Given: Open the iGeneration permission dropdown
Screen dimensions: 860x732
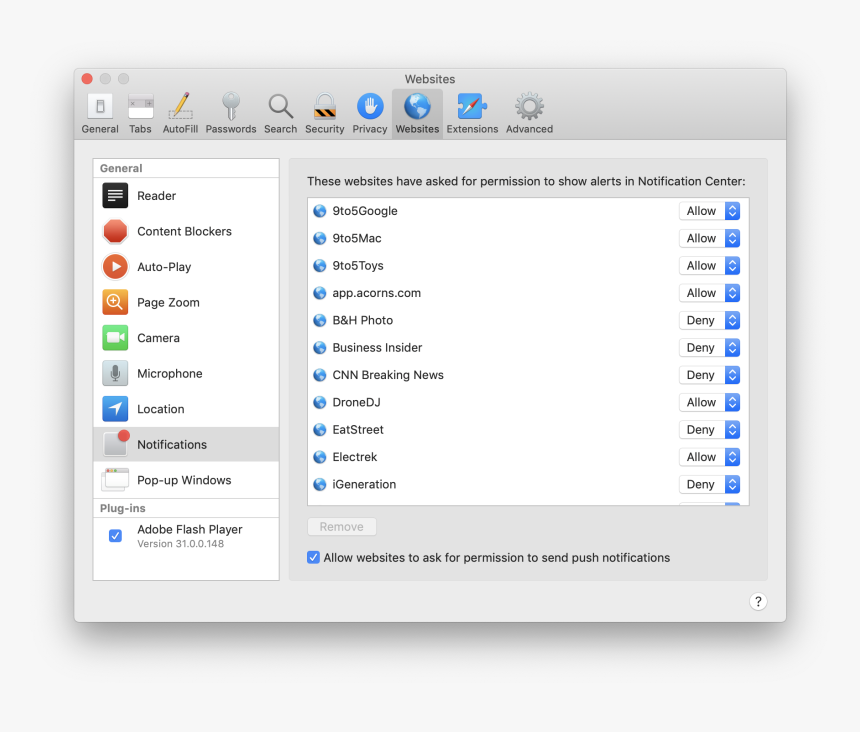Looking at the screenshot, I should coord(710,485).
